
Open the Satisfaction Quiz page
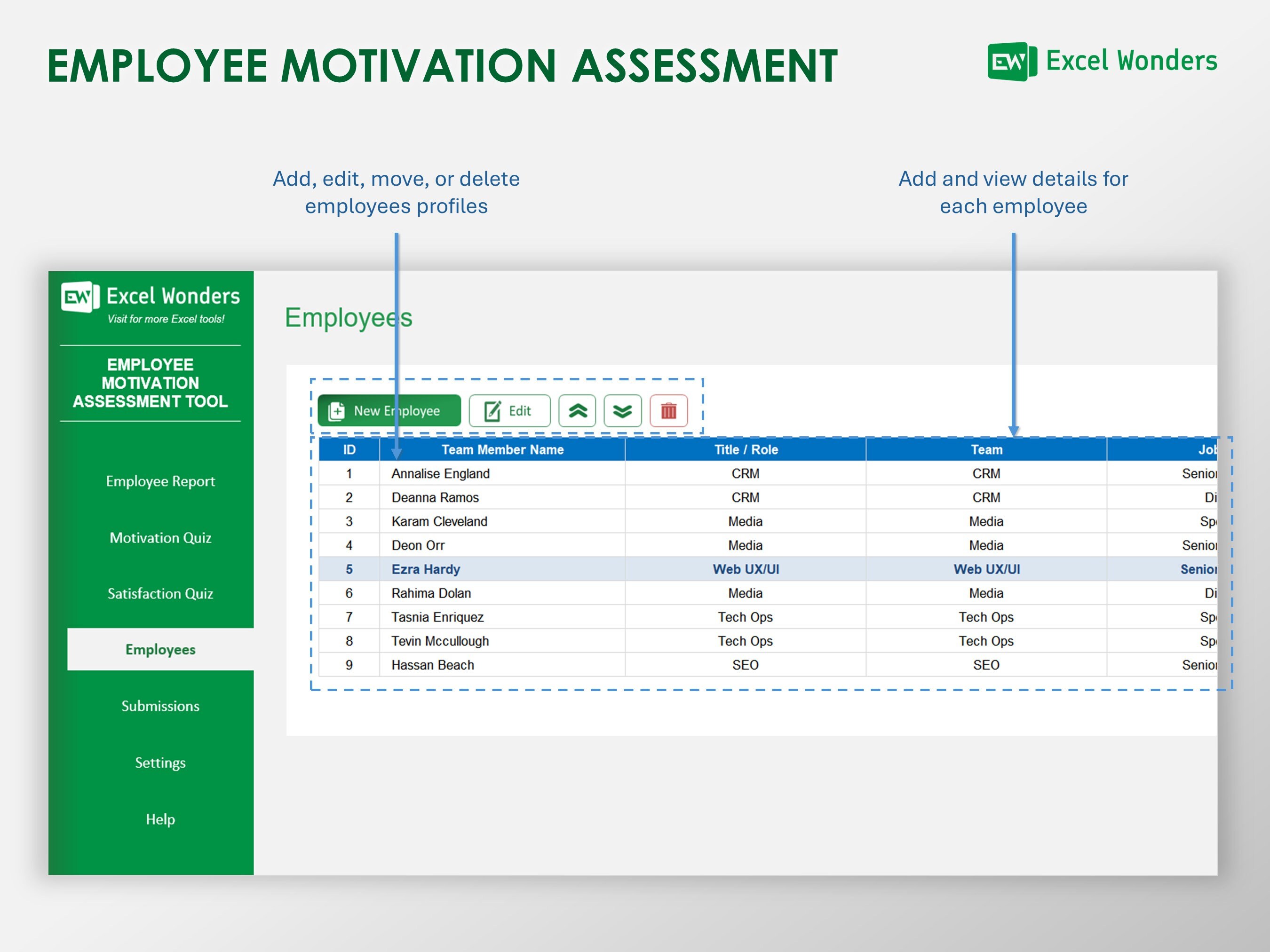160,593
